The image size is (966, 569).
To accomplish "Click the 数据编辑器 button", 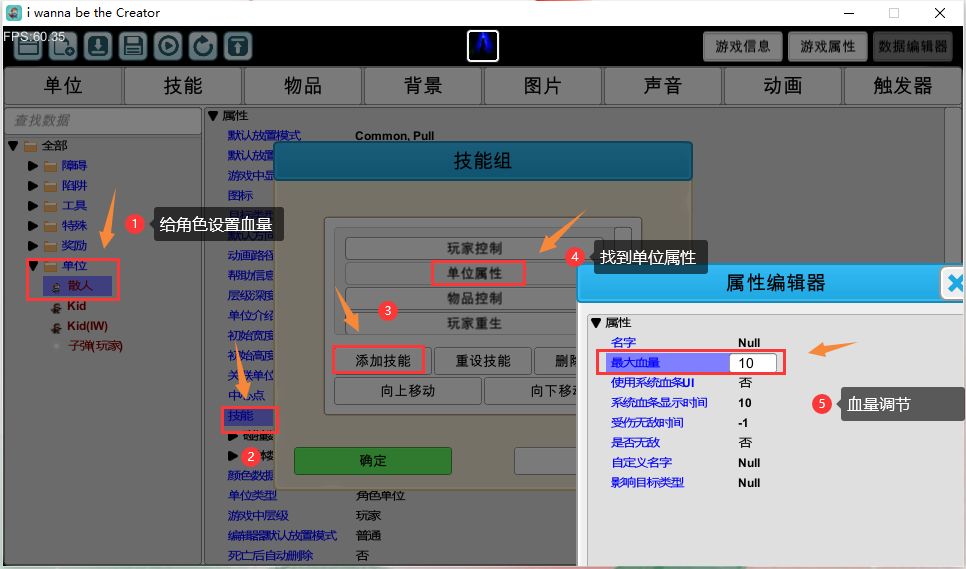I will point(913,47).
